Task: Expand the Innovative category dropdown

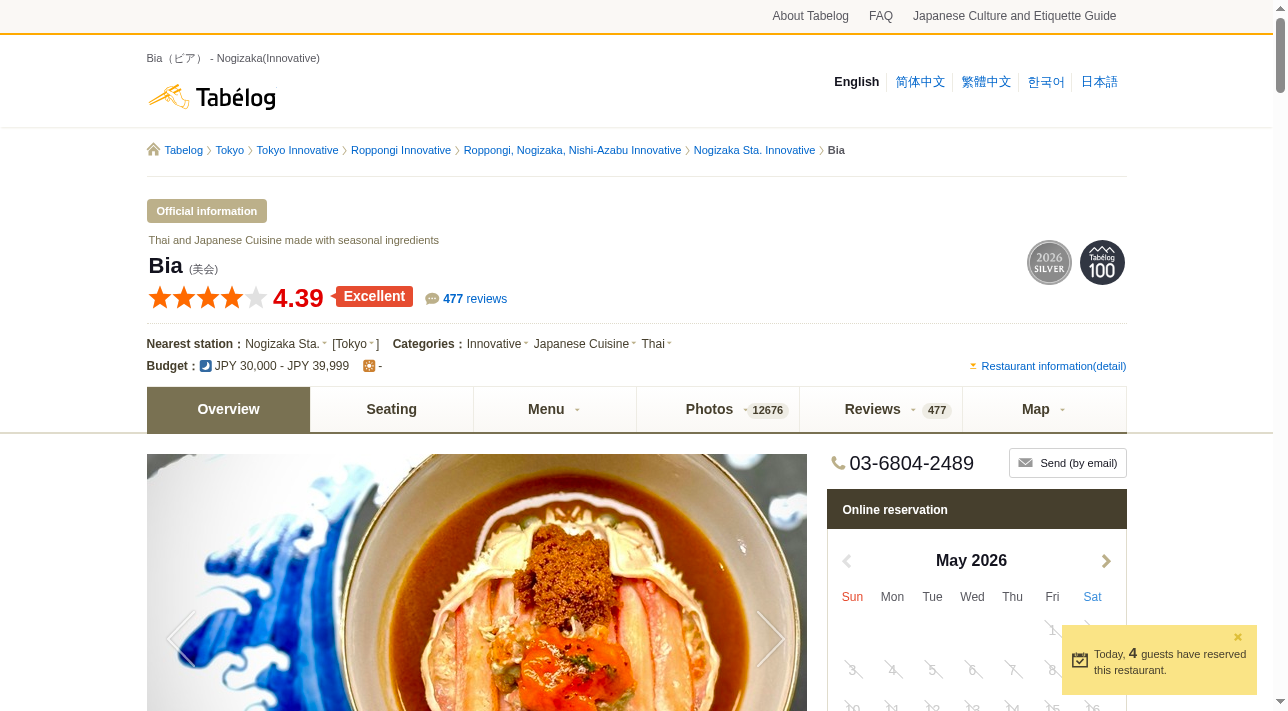Action: coord(526,343)
